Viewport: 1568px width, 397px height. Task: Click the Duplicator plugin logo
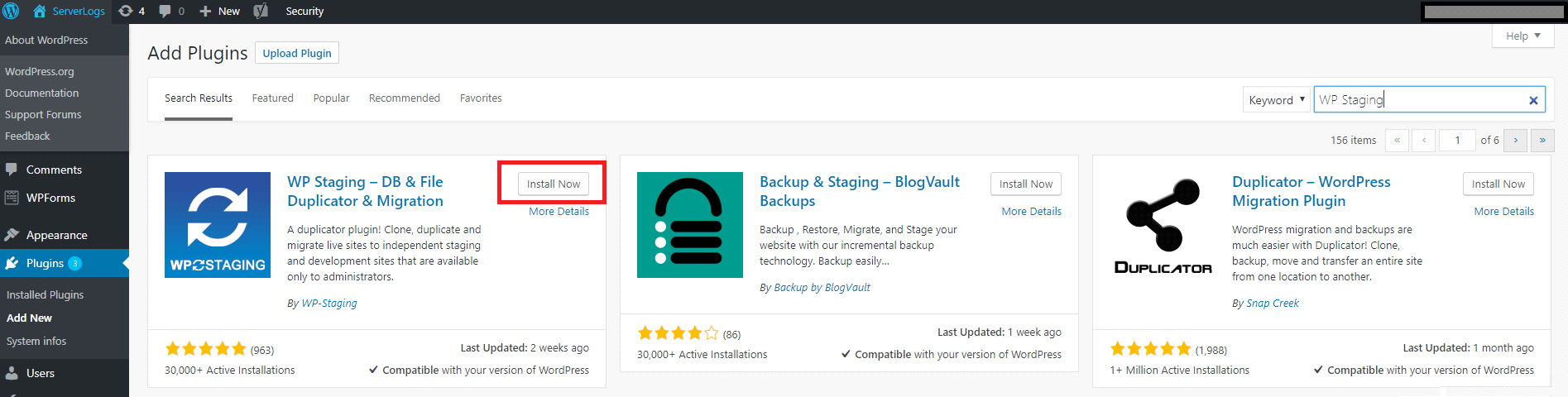[1163, 225]
